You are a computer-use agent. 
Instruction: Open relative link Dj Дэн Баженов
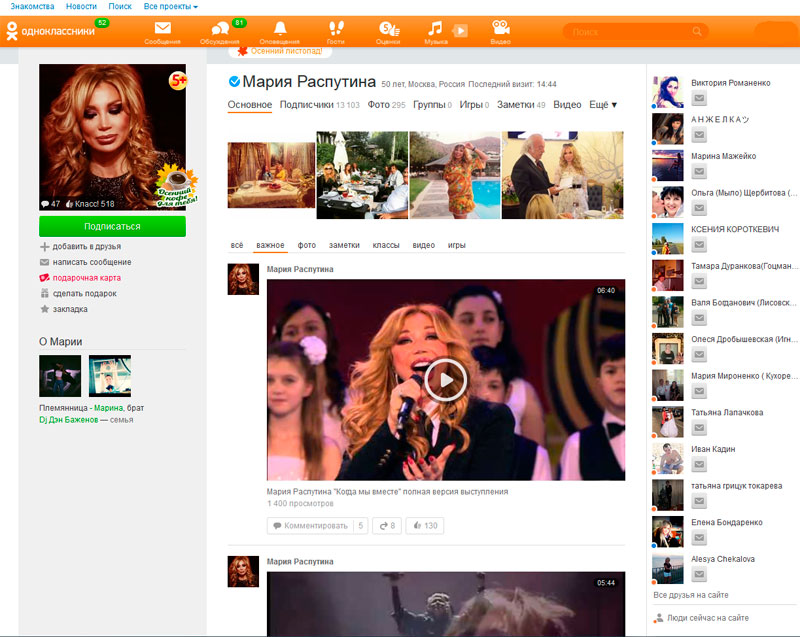click(x=68, y=420)
